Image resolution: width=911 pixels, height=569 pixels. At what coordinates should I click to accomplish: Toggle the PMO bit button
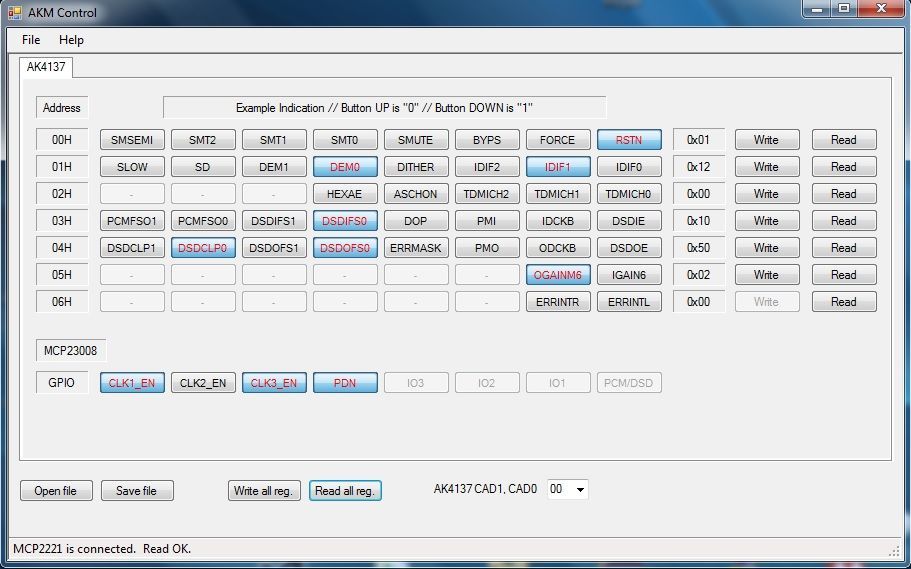tap(487, 248)
